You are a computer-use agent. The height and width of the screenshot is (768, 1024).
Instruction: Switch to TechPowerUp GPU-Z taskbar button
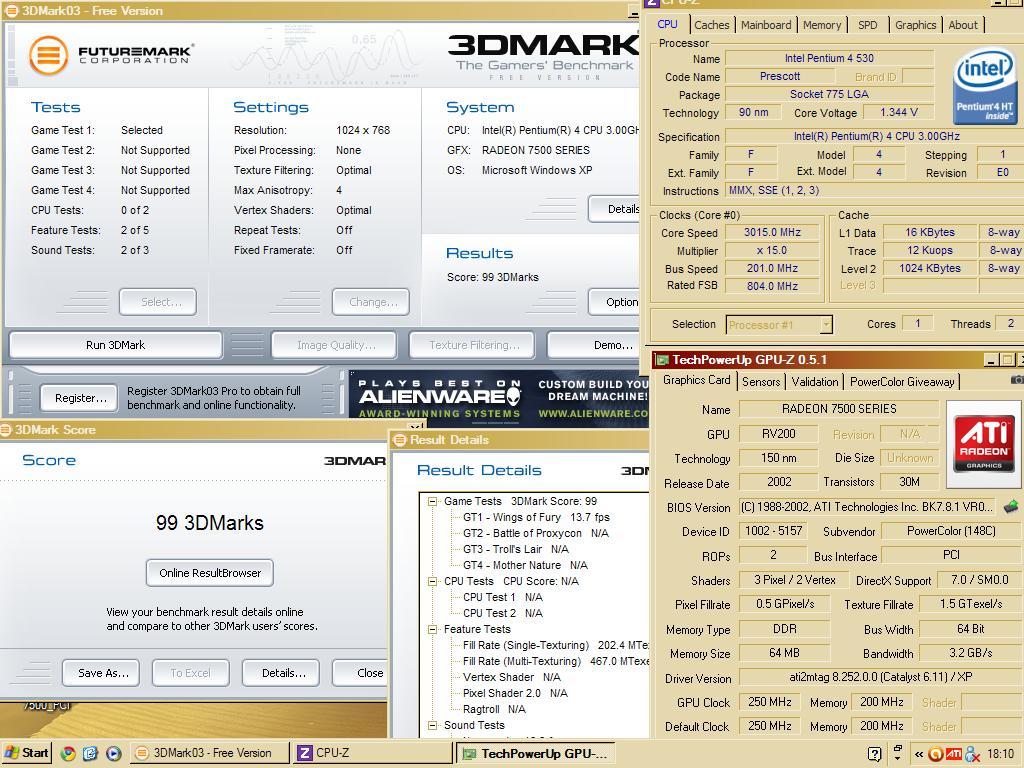click(536, 753)
